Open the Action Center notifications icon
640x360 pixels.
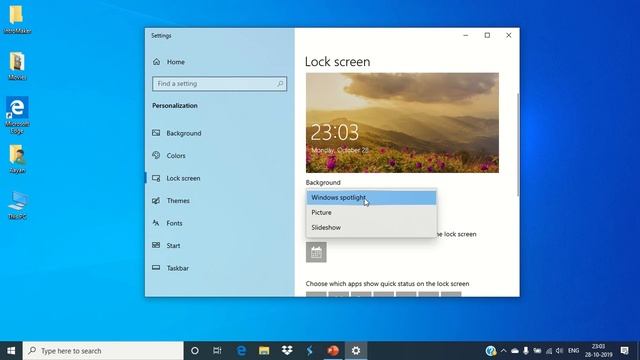point(624,351)
